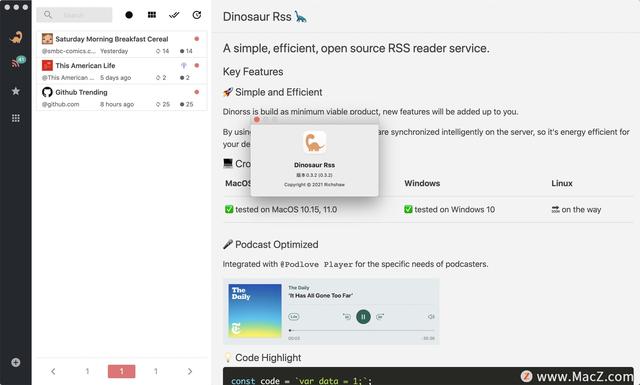
Task: Click the Github logo feed icon
Action: (47, 92)
